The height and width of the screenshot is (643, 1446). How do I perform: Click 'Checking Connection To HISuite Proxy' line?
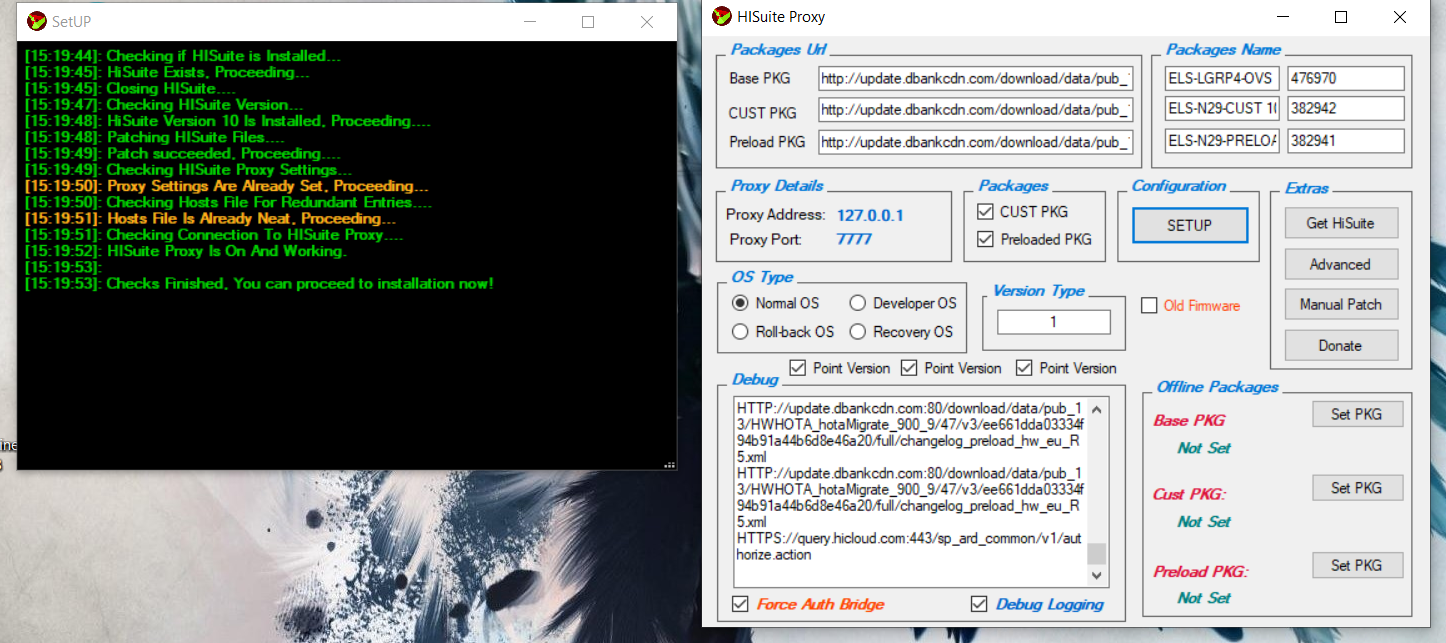tap(215, 235)
